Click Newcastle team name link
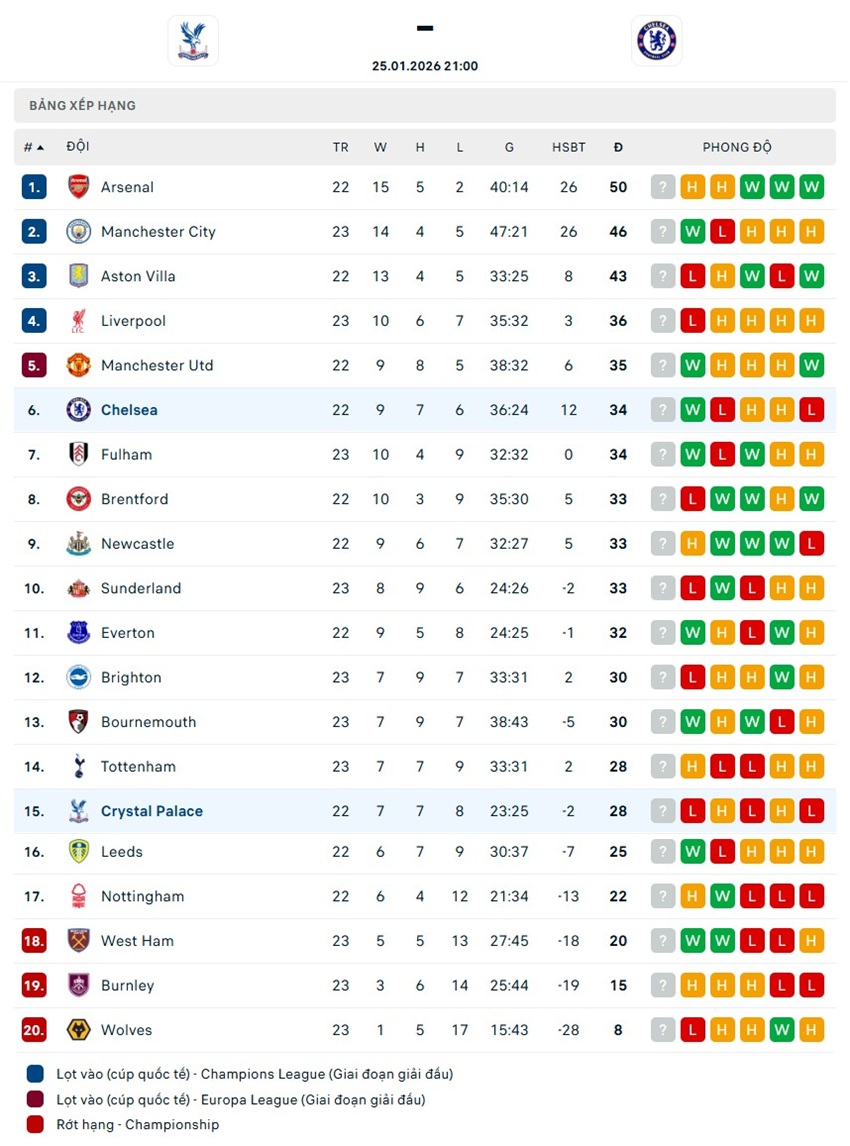 (137, 544)
